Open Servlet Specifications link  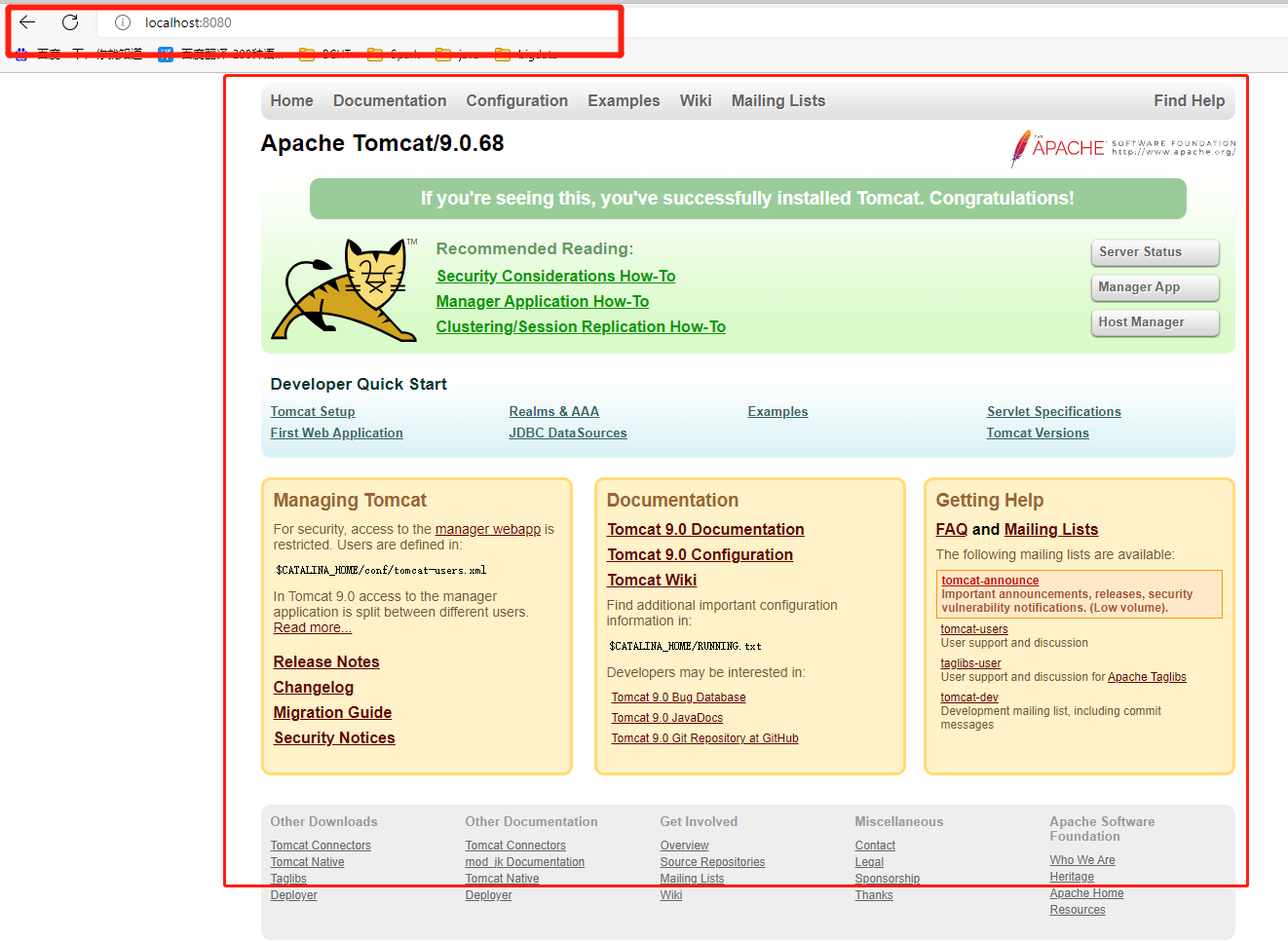click(1054, 412)
